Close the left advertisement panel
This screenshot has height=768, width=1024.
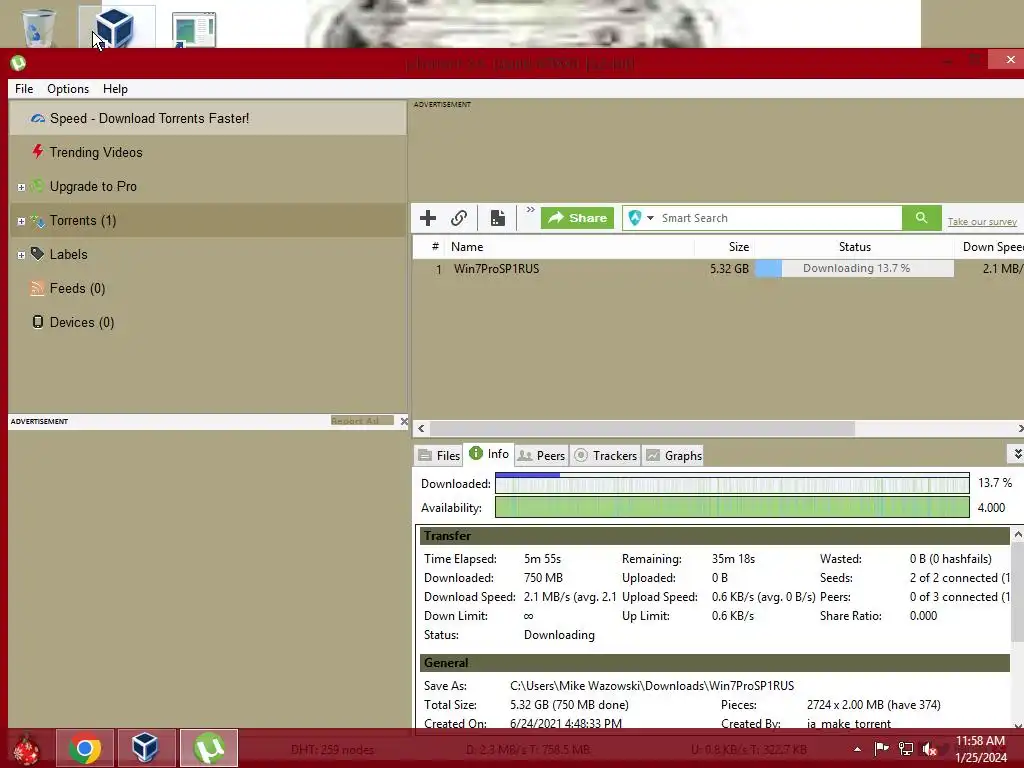point(404,421)
